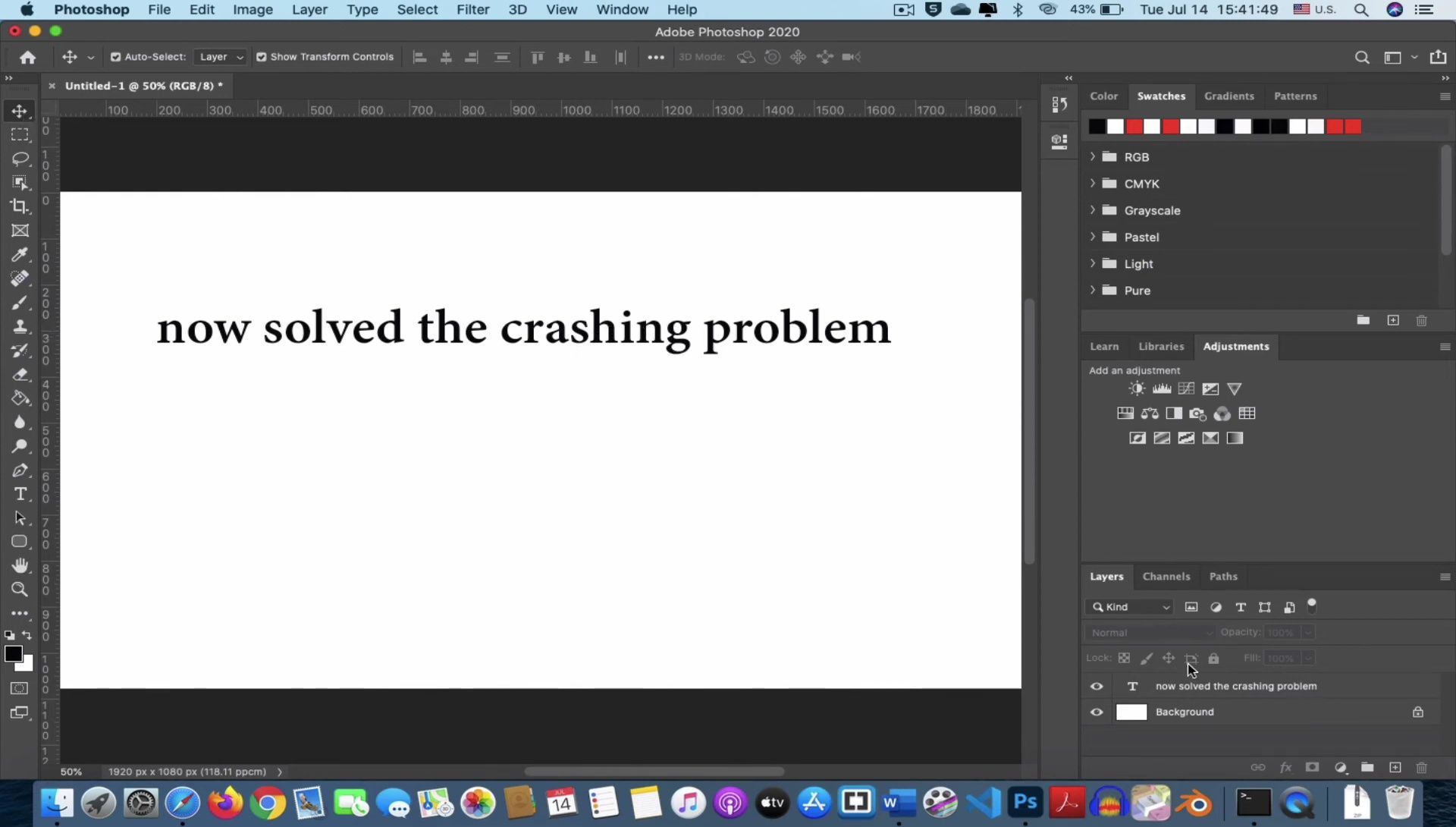This screenshot has height=827, width=1456.
Task: Select the Clone Stamp tool
Action: tap(20, 326)
